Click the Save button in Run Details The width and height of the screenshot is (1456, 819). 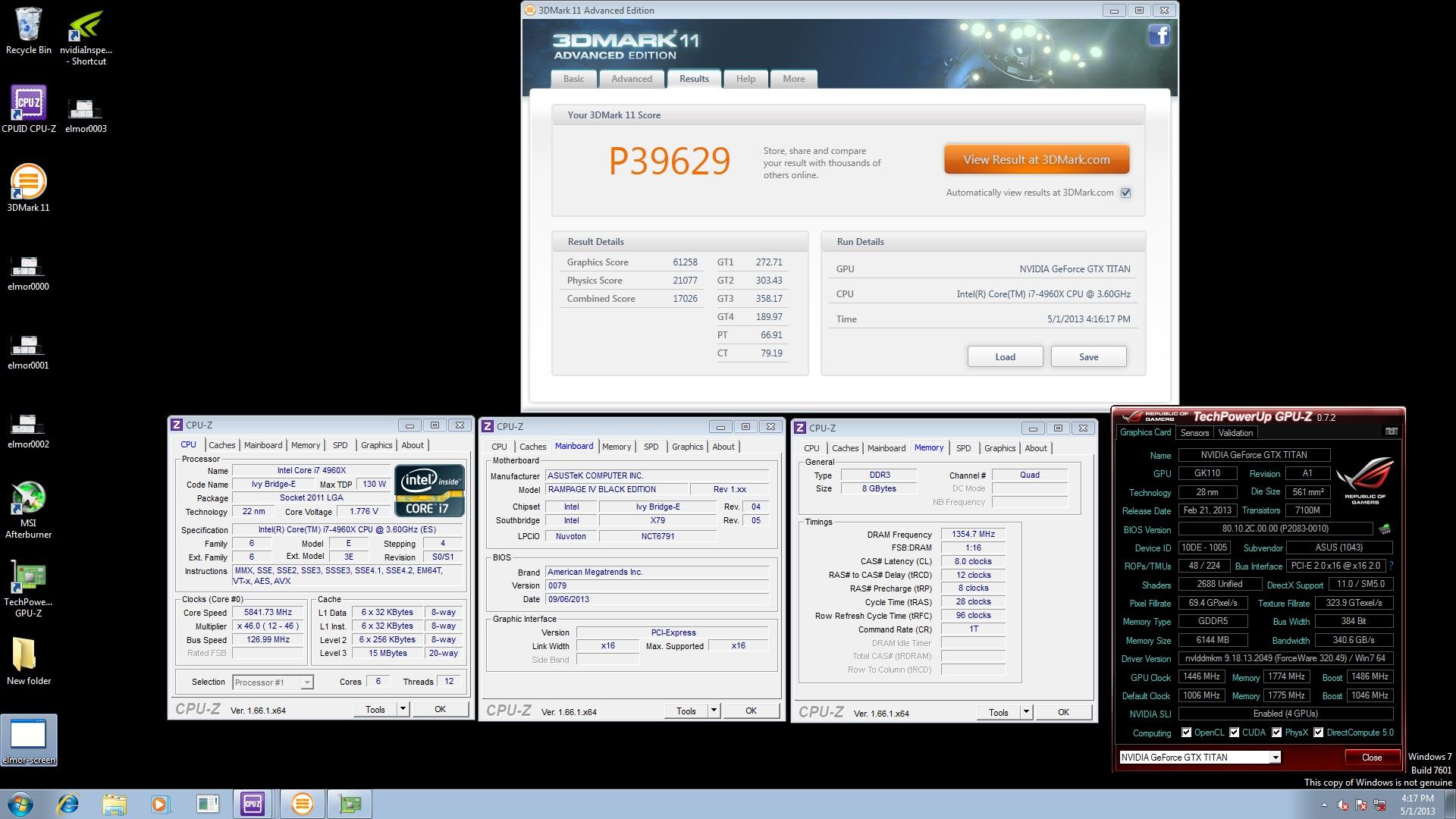[x=1088, y=356]
